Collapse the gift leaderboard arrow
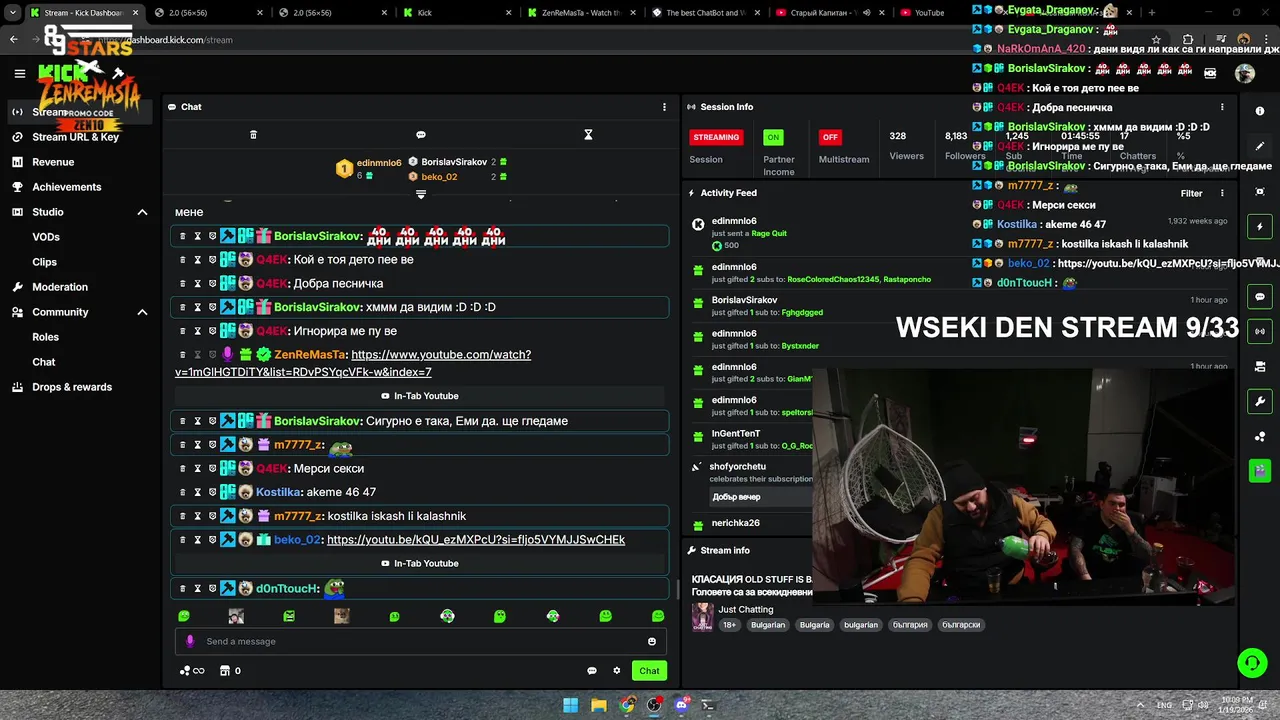 421,194
